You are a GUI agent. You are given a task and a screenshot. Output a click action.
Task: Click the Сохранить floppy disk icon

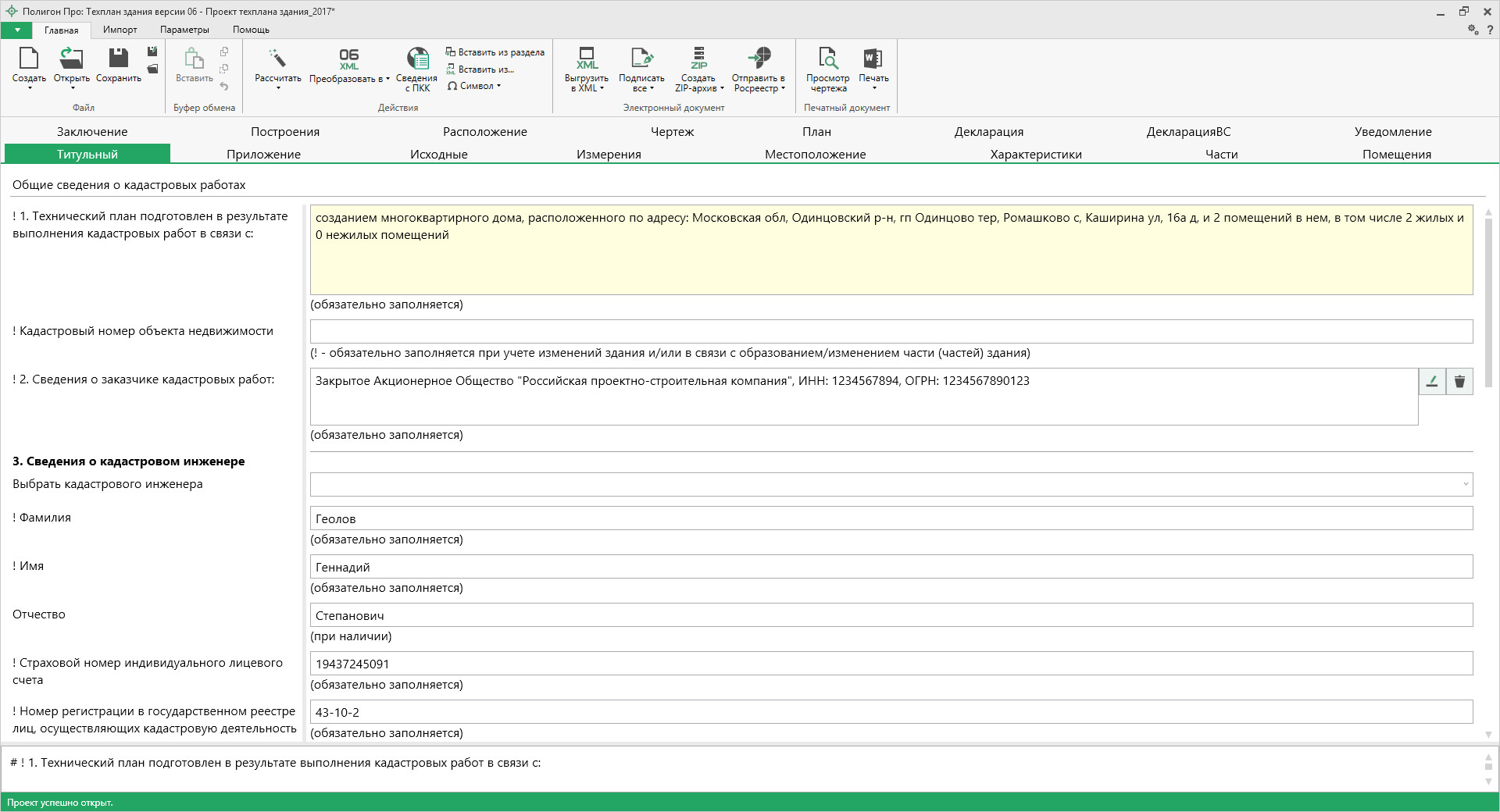point(118,59)
